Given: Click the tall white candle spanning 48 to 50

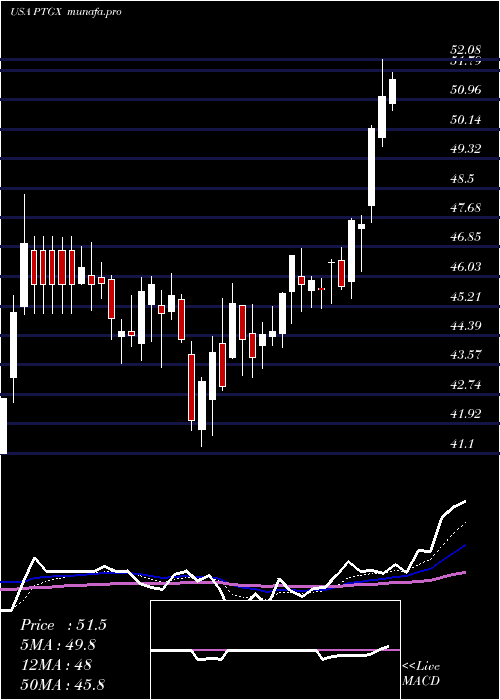Looking at the screenshot, I should (371, 167).
